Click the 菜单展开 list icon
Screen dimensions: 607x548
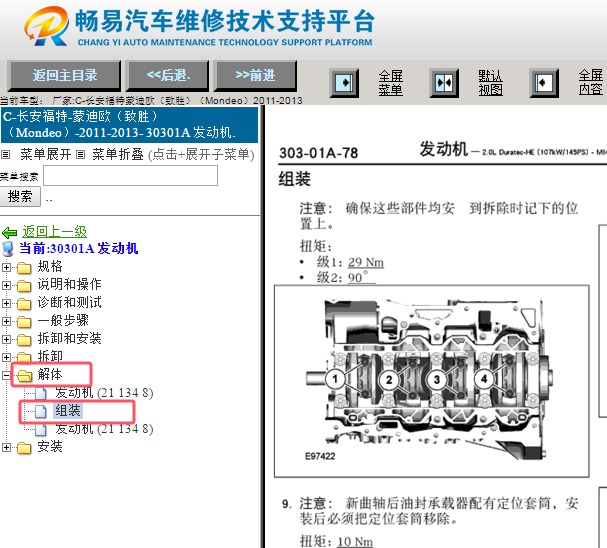(5, 155)
